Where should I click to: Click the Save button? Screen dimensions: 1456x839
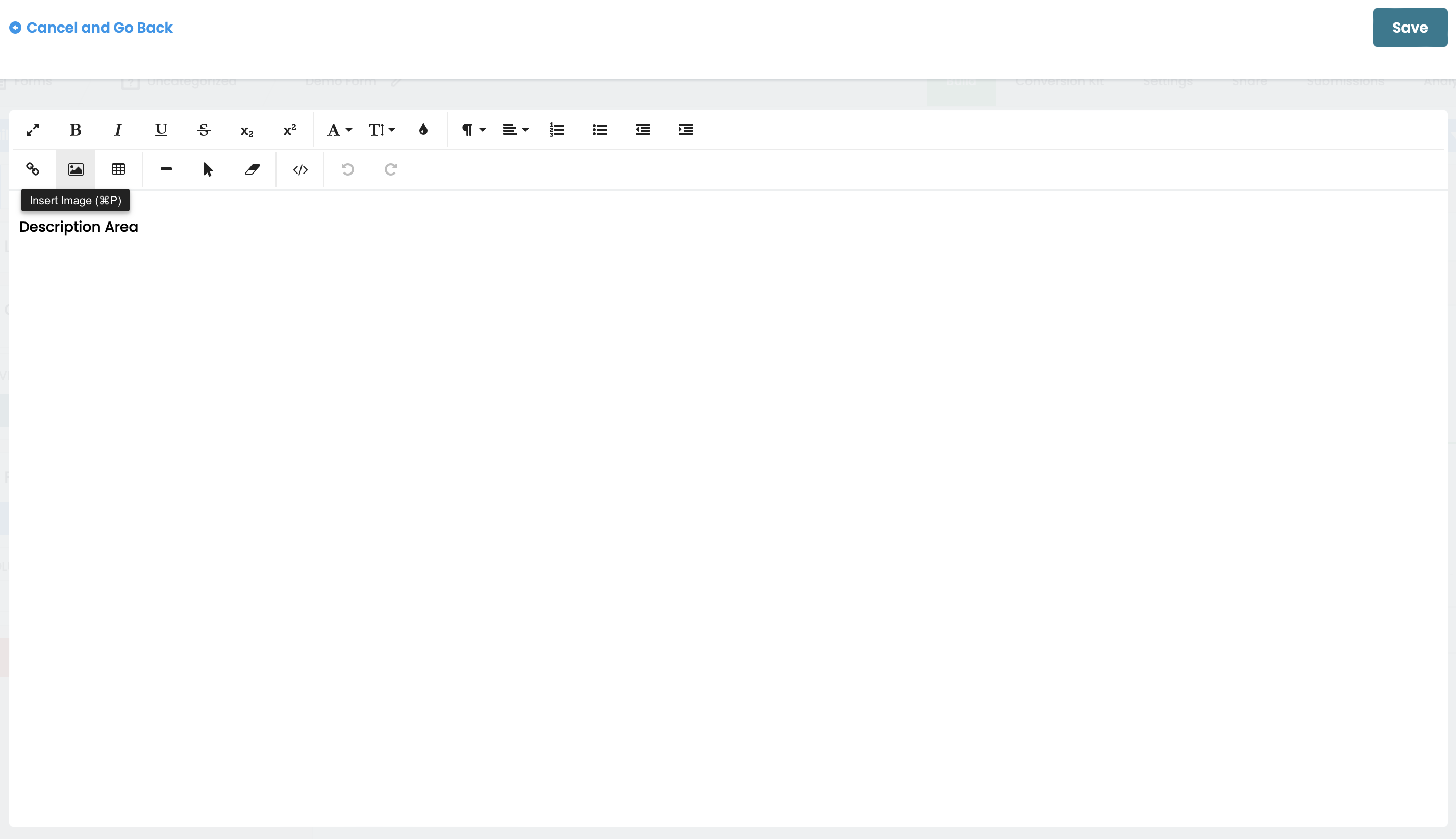tap(1410, 27)
